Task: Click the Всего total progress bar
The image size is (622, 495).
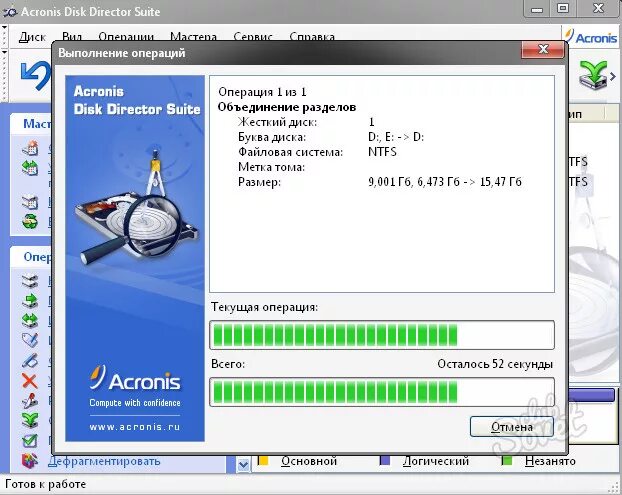Action: pyautogui.click(x=382, y=392)
